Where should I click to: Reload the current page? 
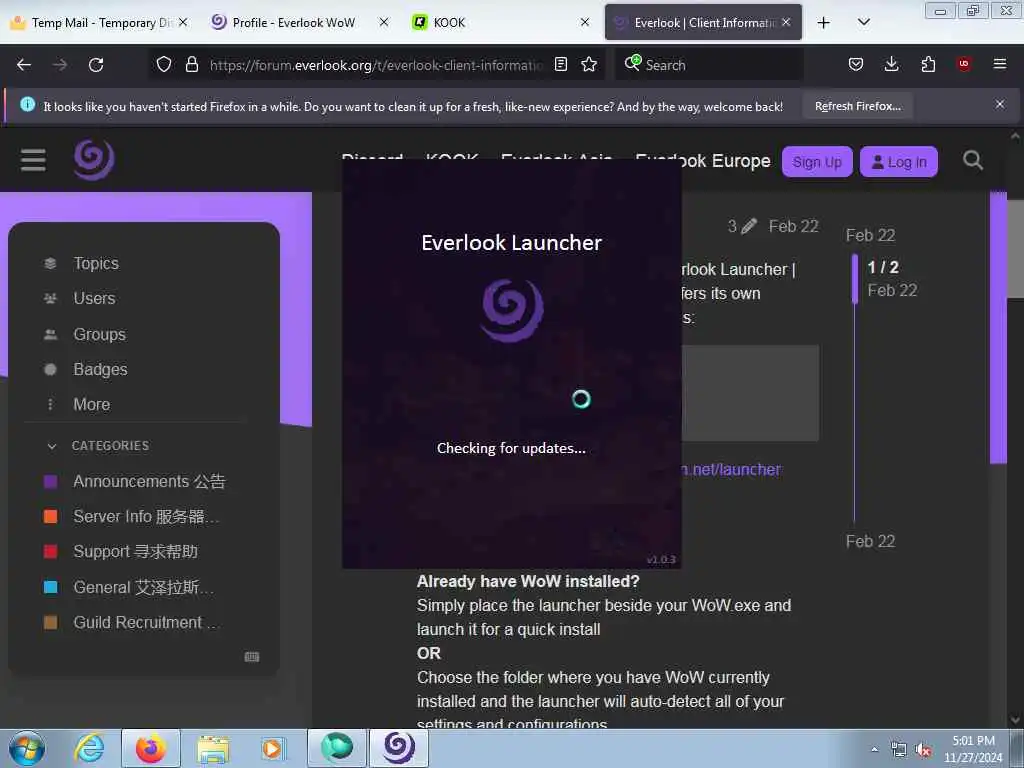(x=96, y=65)
